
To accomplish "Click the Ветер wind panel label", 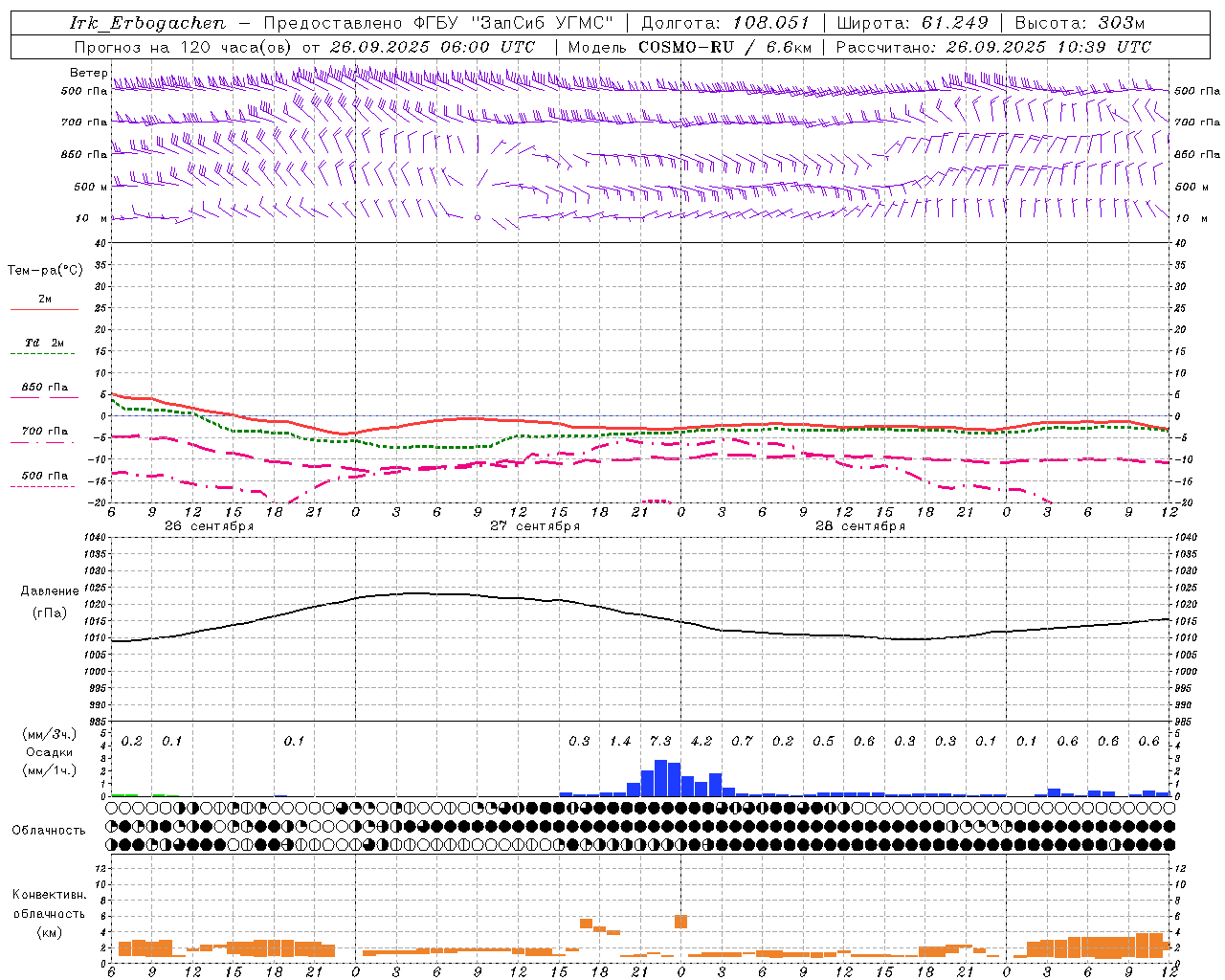I will pyautogui.click(x=88, y=74).
